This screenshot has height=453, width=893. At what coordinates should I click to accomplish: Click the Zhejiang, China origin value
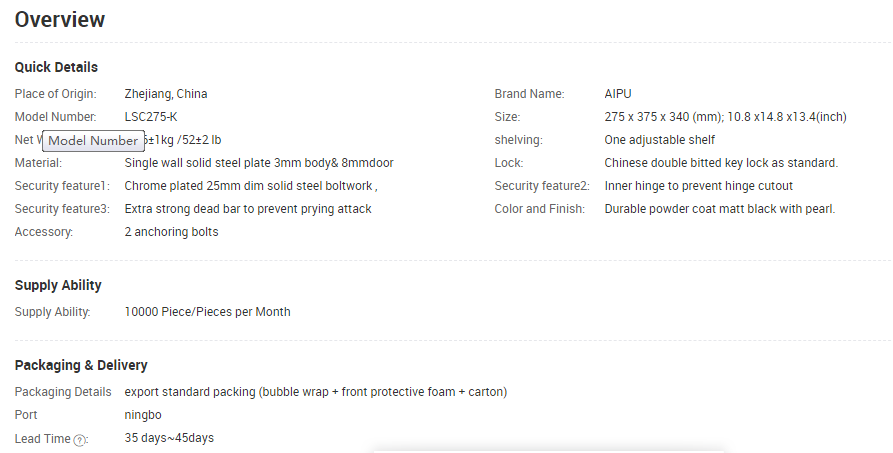click(x=166, y=94)
